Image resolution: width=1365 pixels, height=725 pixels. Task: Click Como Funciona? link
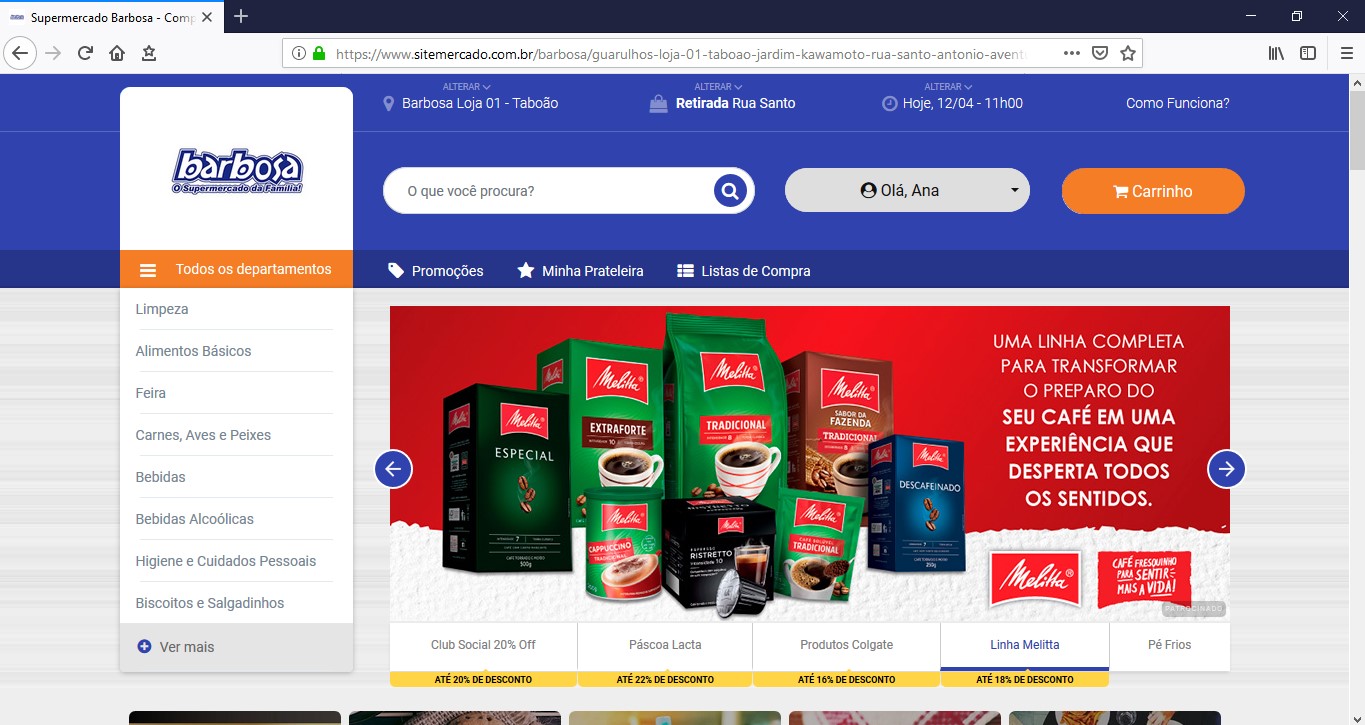pos(1178,103)
